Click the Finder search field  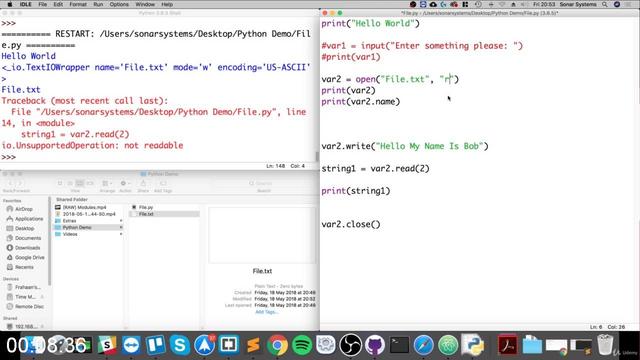(264, 183)
